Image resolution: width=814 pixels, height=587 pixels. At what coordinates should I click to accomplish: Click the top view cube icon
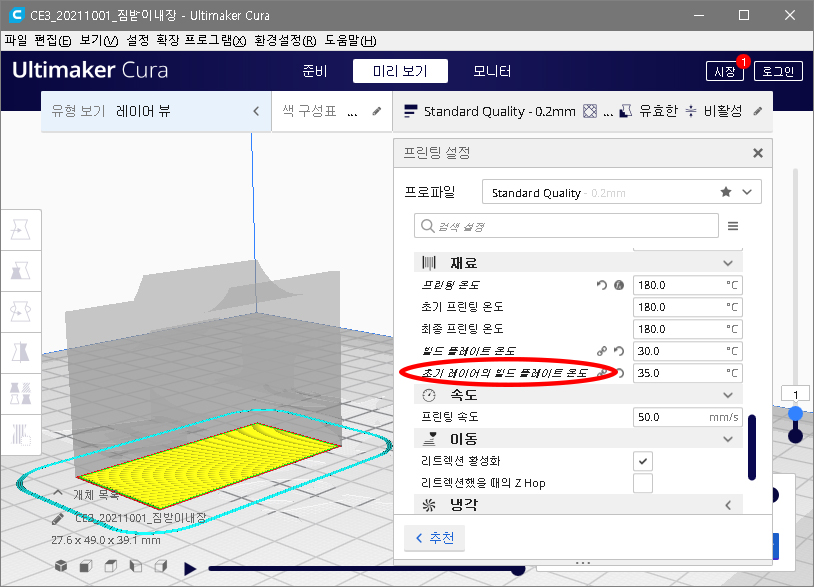click(x=111, y=566)
